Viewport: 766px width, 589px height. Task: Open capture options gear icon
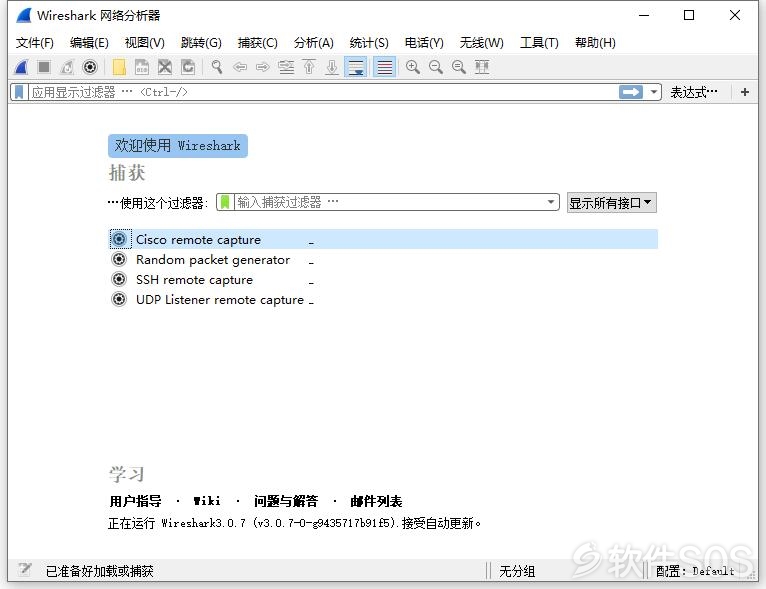[x=90, y=67]
